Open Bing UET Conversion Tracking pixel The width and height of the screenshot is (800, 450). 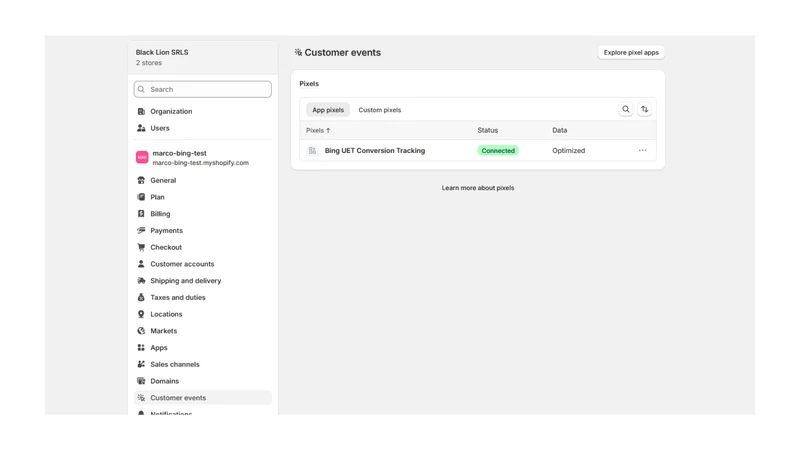coord(375,151)
